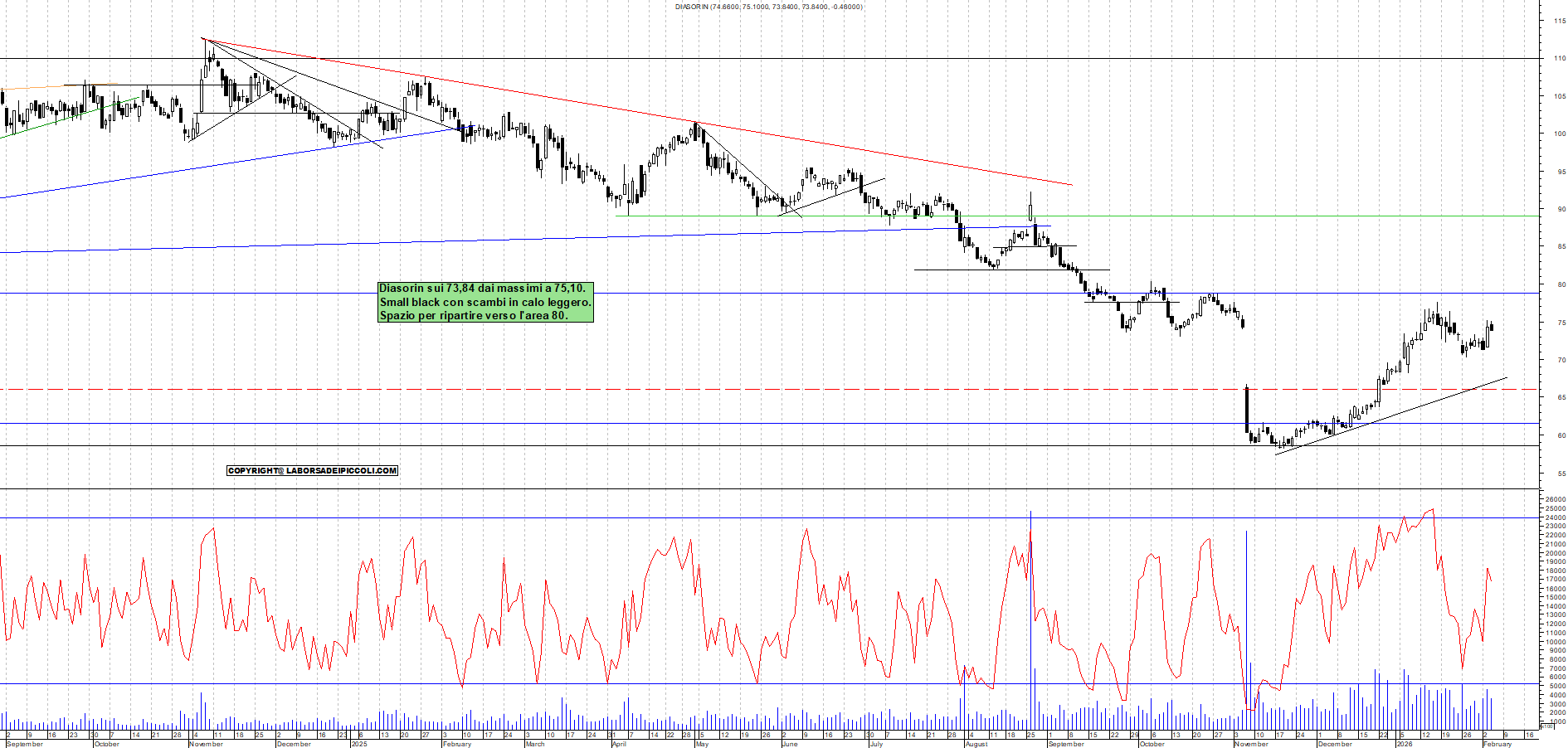
Task: Jump to the 2025 year marker
Action: [x=358, y=744]
